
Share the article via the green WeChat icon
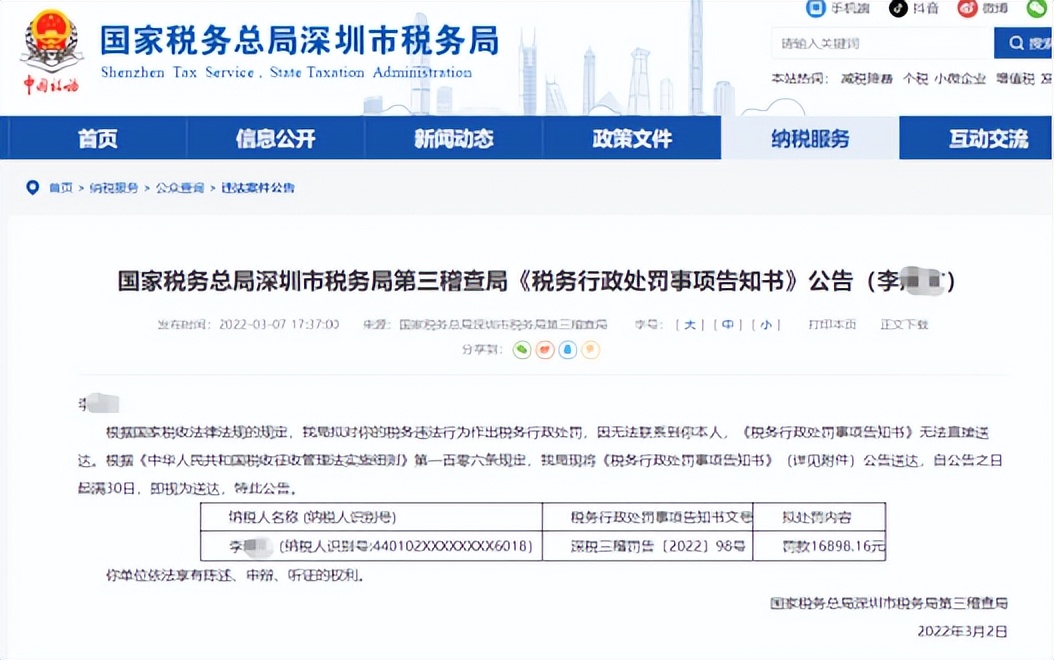coord(521,350)
